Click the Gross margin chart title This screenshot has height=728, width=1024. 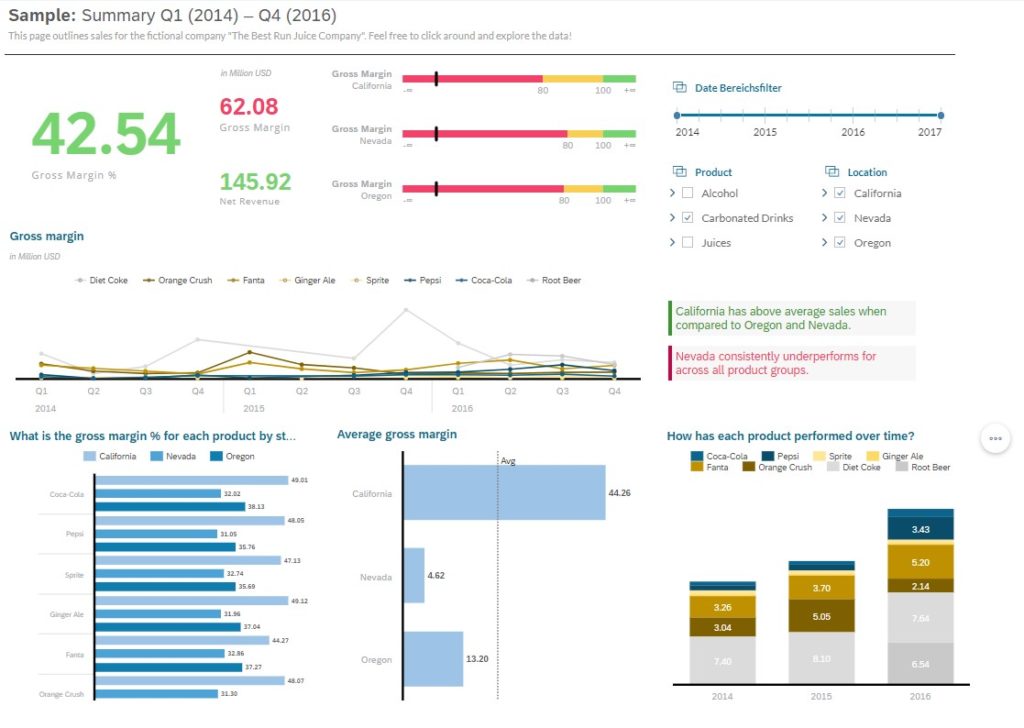tap(46, 236)
